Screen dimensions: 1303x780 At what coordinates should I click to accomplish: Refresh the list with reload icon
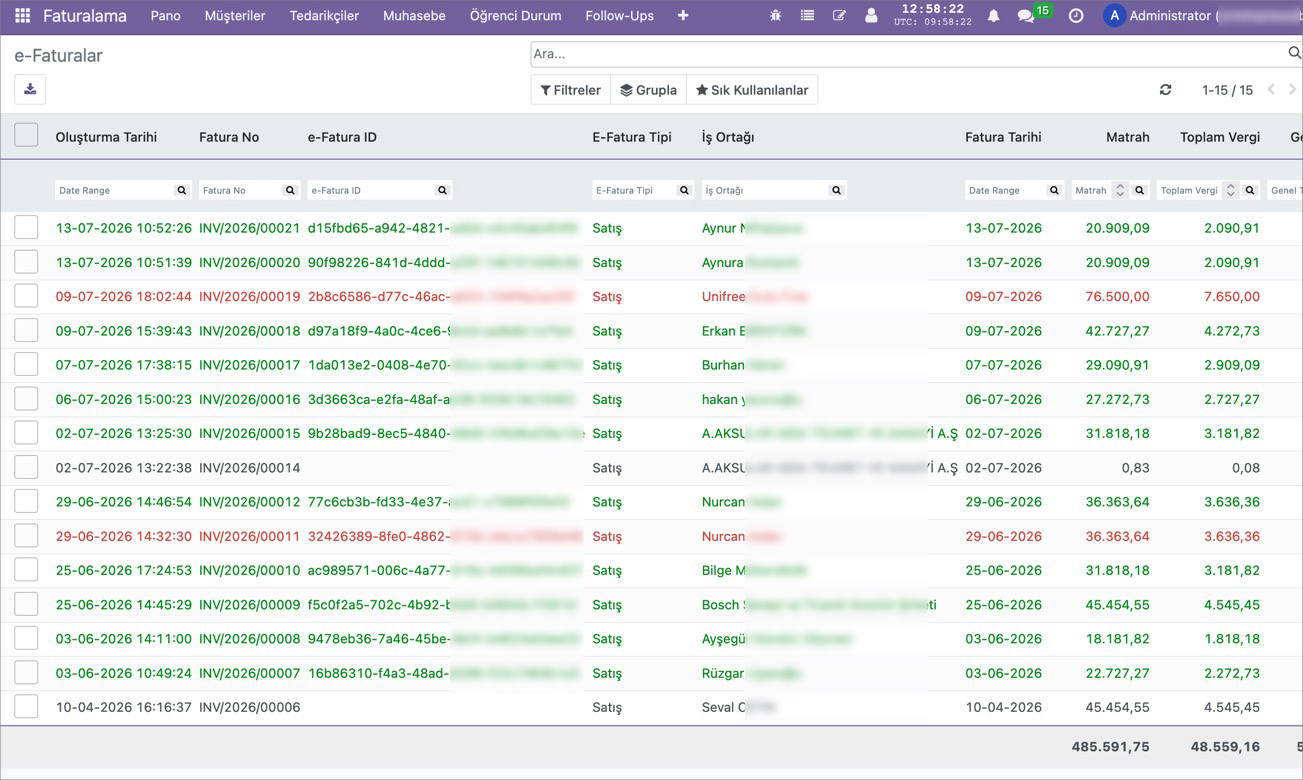coord(1165,90)
